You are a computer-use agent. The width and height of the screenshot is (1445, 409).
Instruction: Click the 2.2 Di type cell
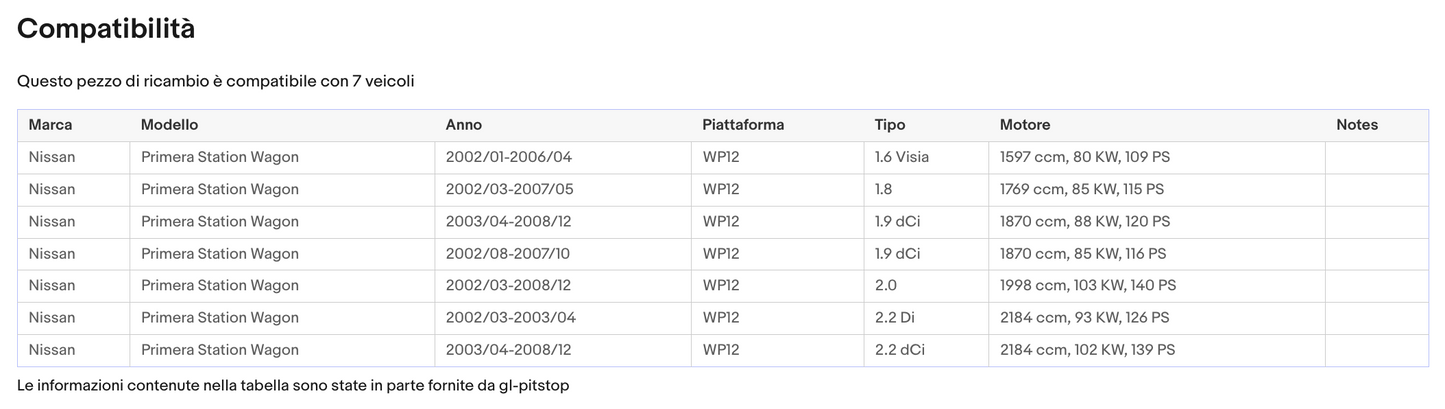(x=894, y=317)
